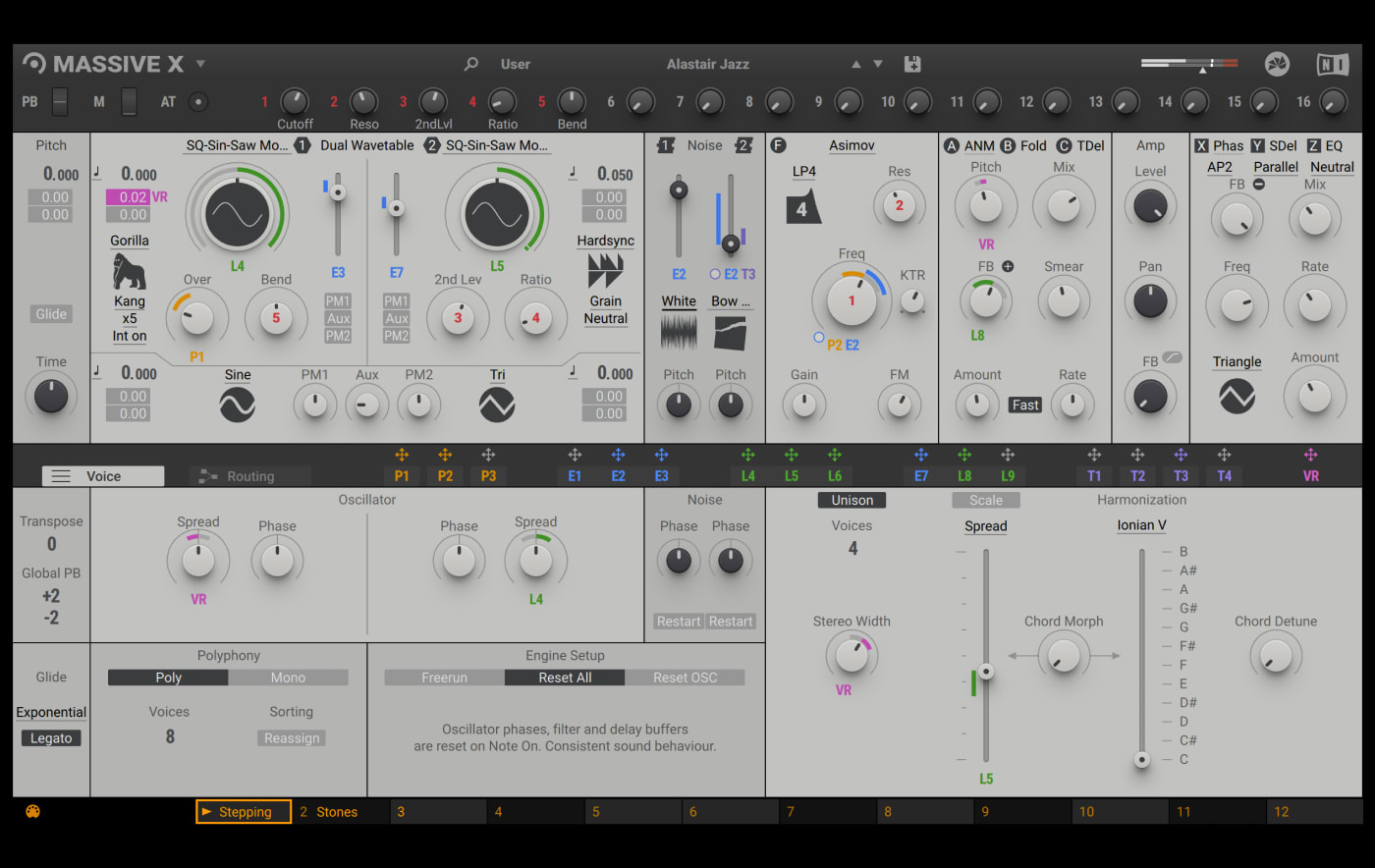The width and height of the screenshot is (1375, 868).
Task: Click the macro 1 Cutoff knob
Action: click(x=295, y=101)
